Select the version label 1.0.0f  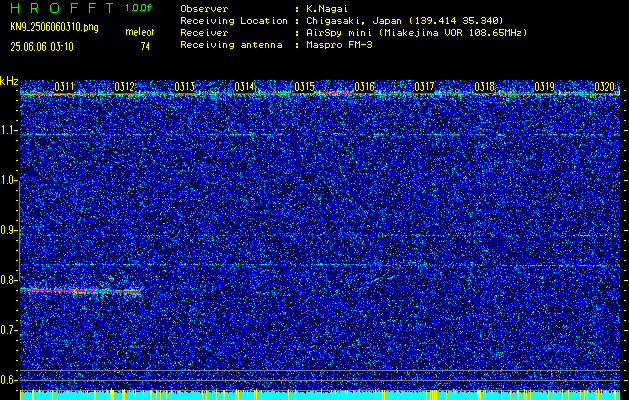point(138,8)
